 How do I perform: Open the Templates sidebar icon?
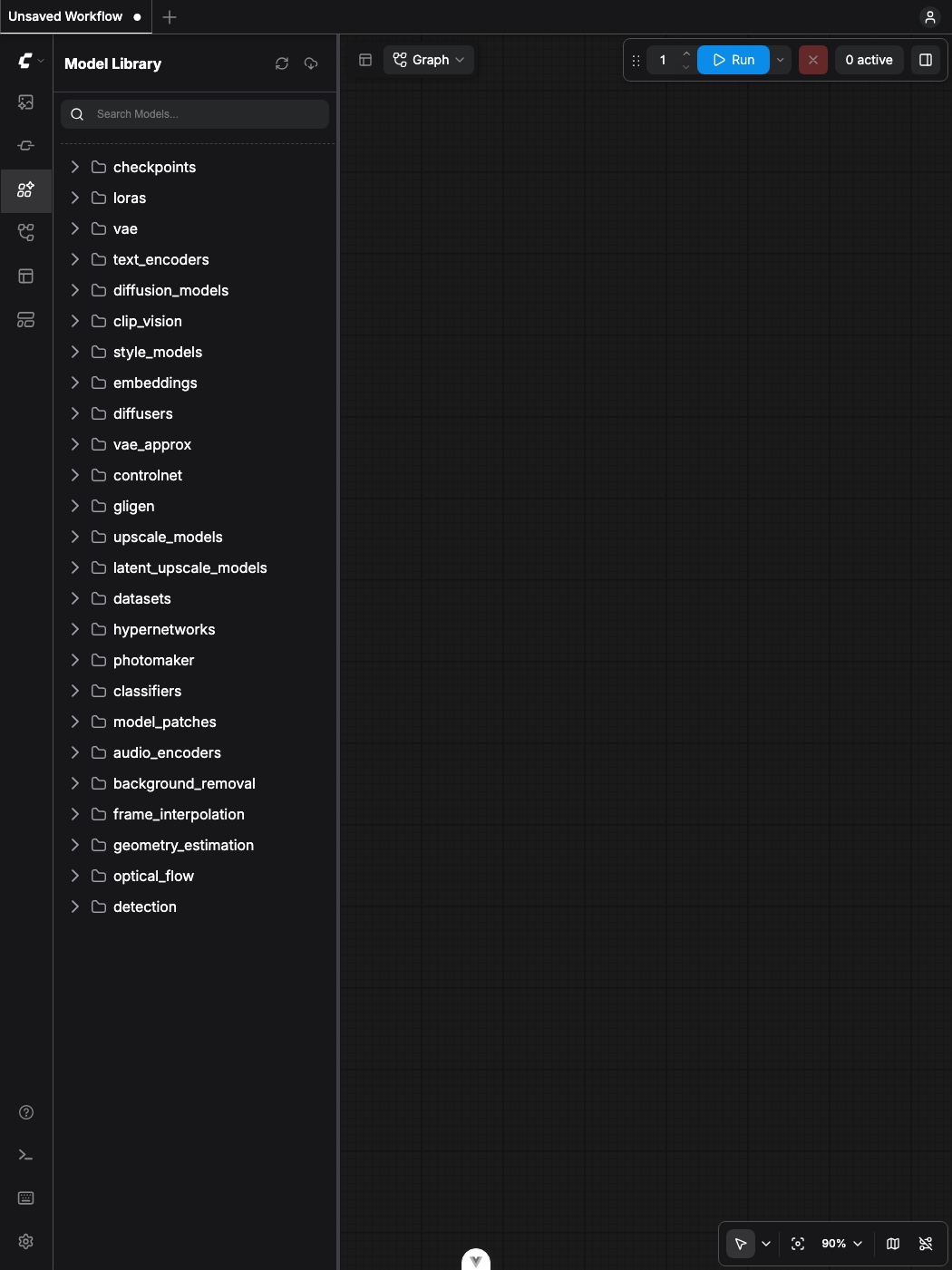pos(26,276)
